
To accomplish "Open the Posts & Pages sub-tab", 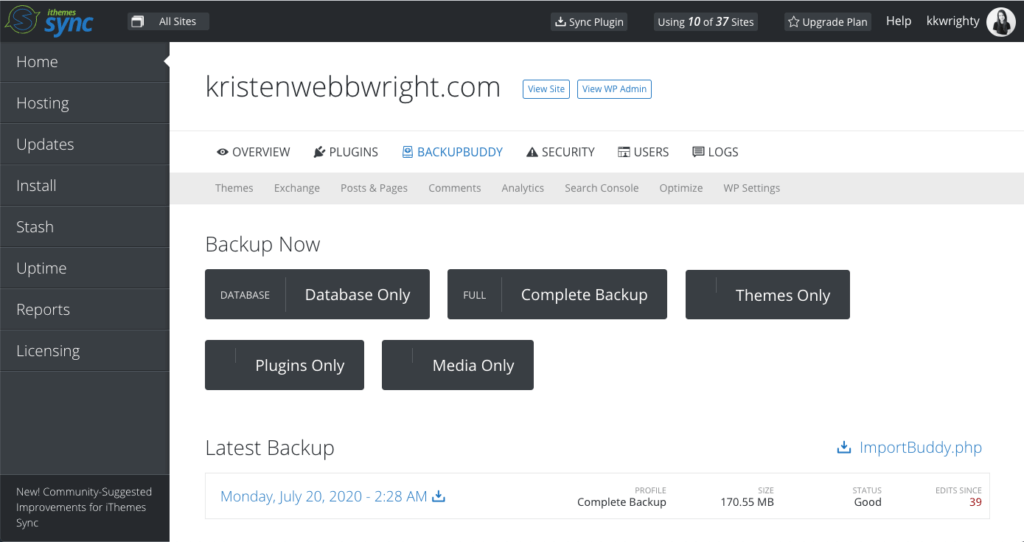I will tap(374, 188).
